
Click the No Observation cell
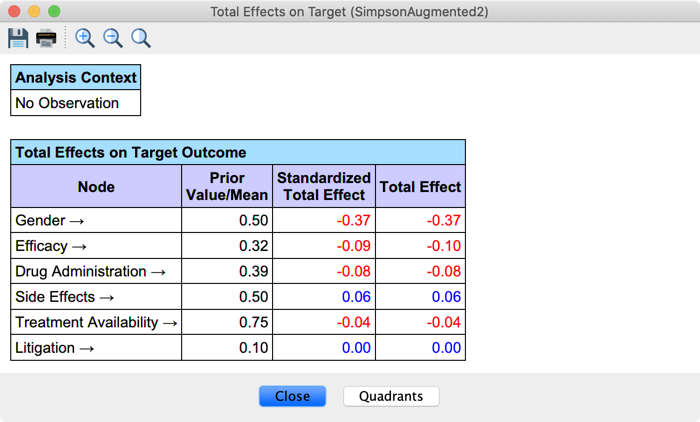[x=76, y=103]
